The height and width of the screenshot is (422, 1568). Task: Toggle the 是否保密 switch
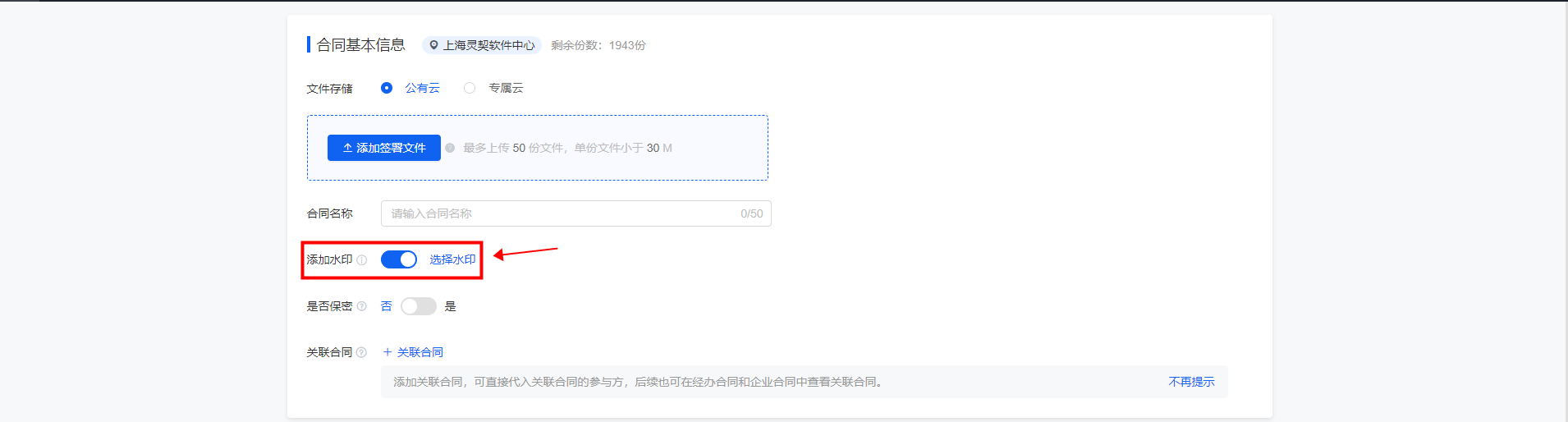[x=419, y=306]
